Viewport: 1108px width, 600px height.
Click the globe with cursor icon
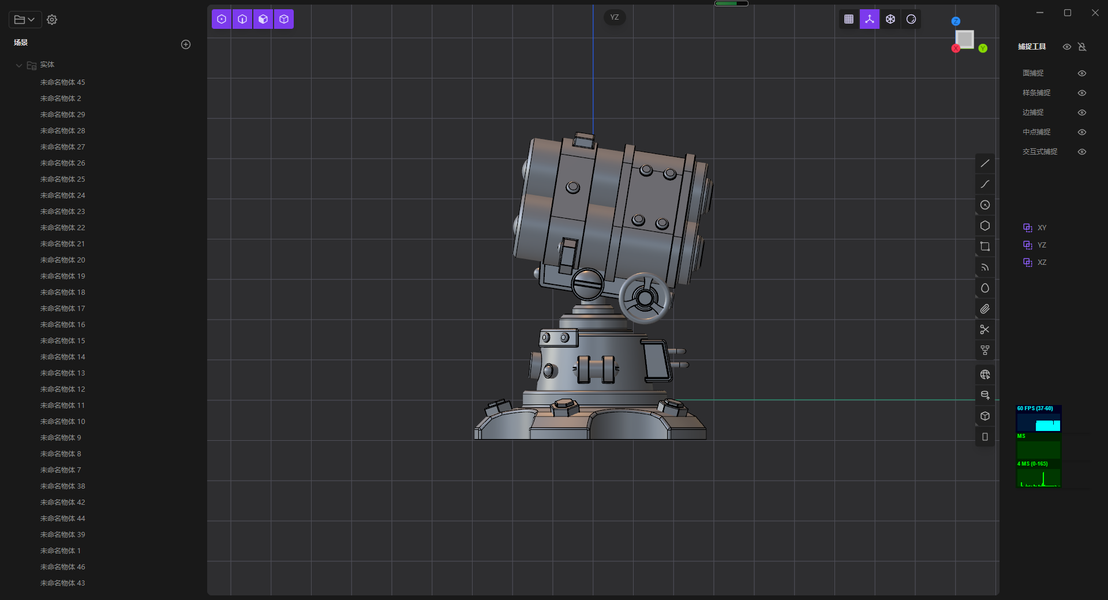click(x=985, y=375)
